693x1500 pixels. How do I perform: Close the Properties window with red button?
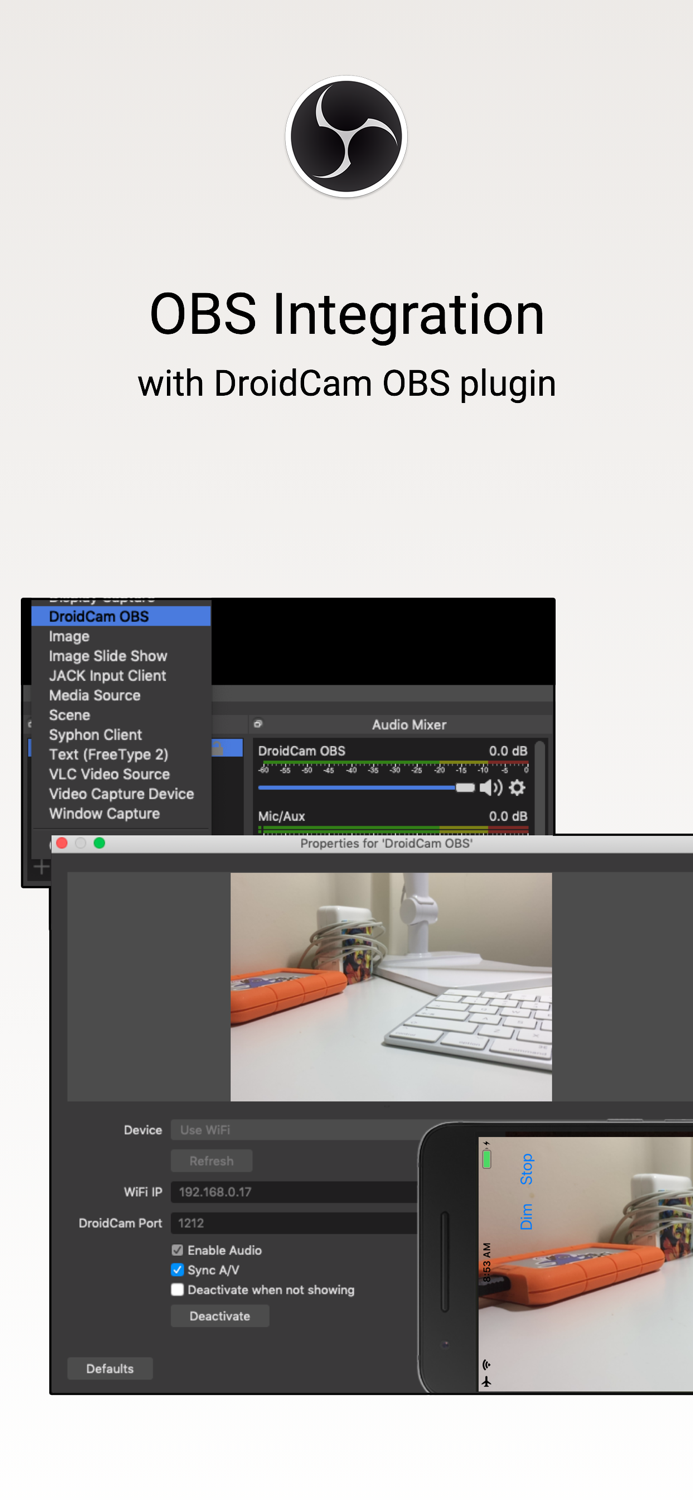pos(62,843)
